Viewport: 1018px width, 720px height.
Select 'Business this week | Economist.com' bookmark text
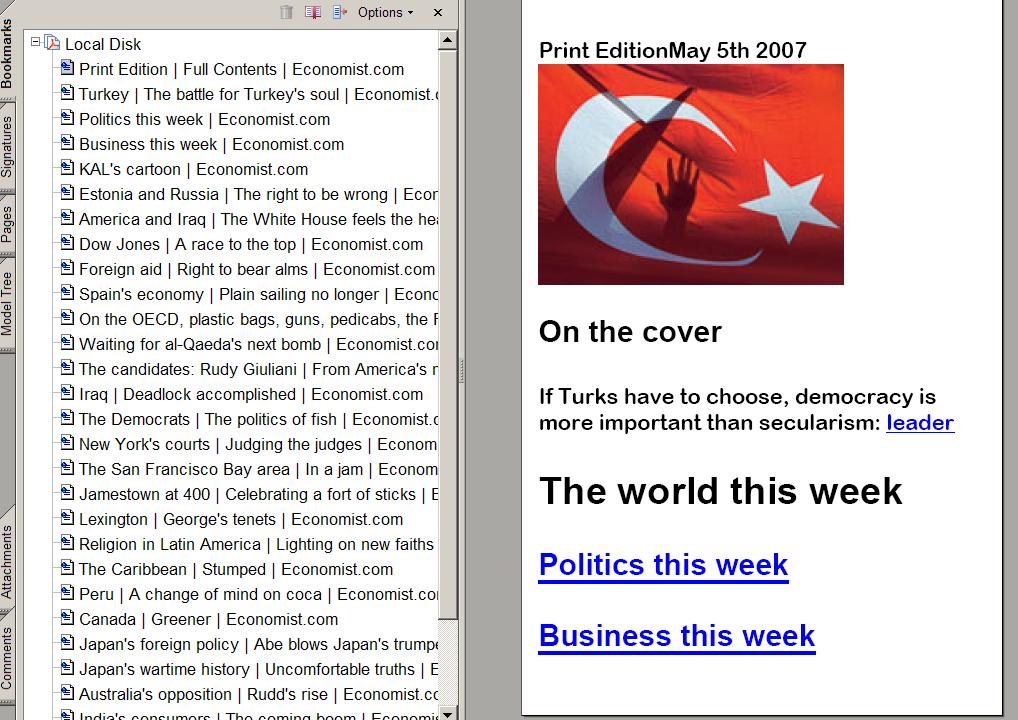[x=212, y=145]
